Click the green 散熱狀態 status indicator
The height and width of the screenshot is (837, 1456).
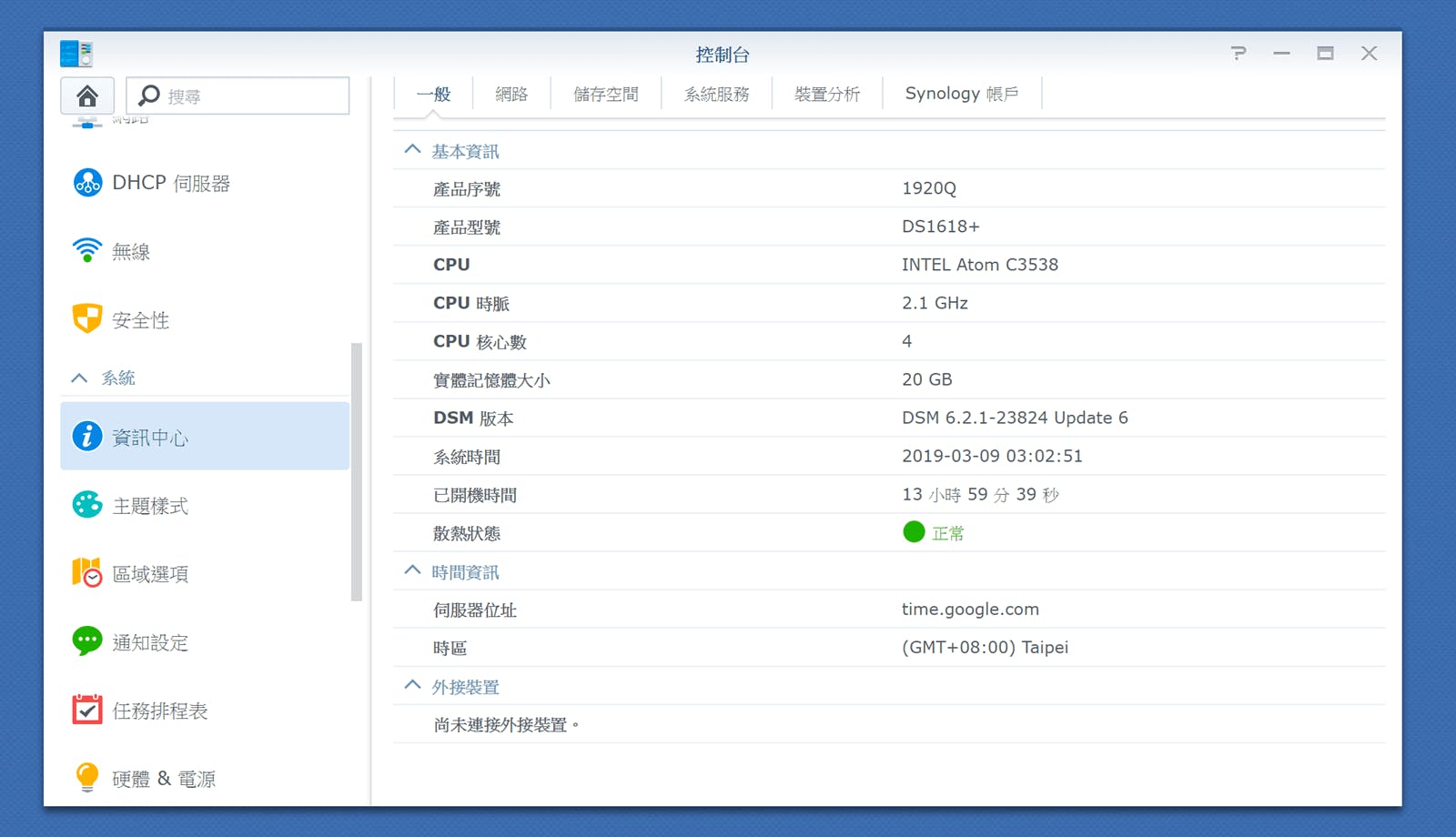(914, 531)
